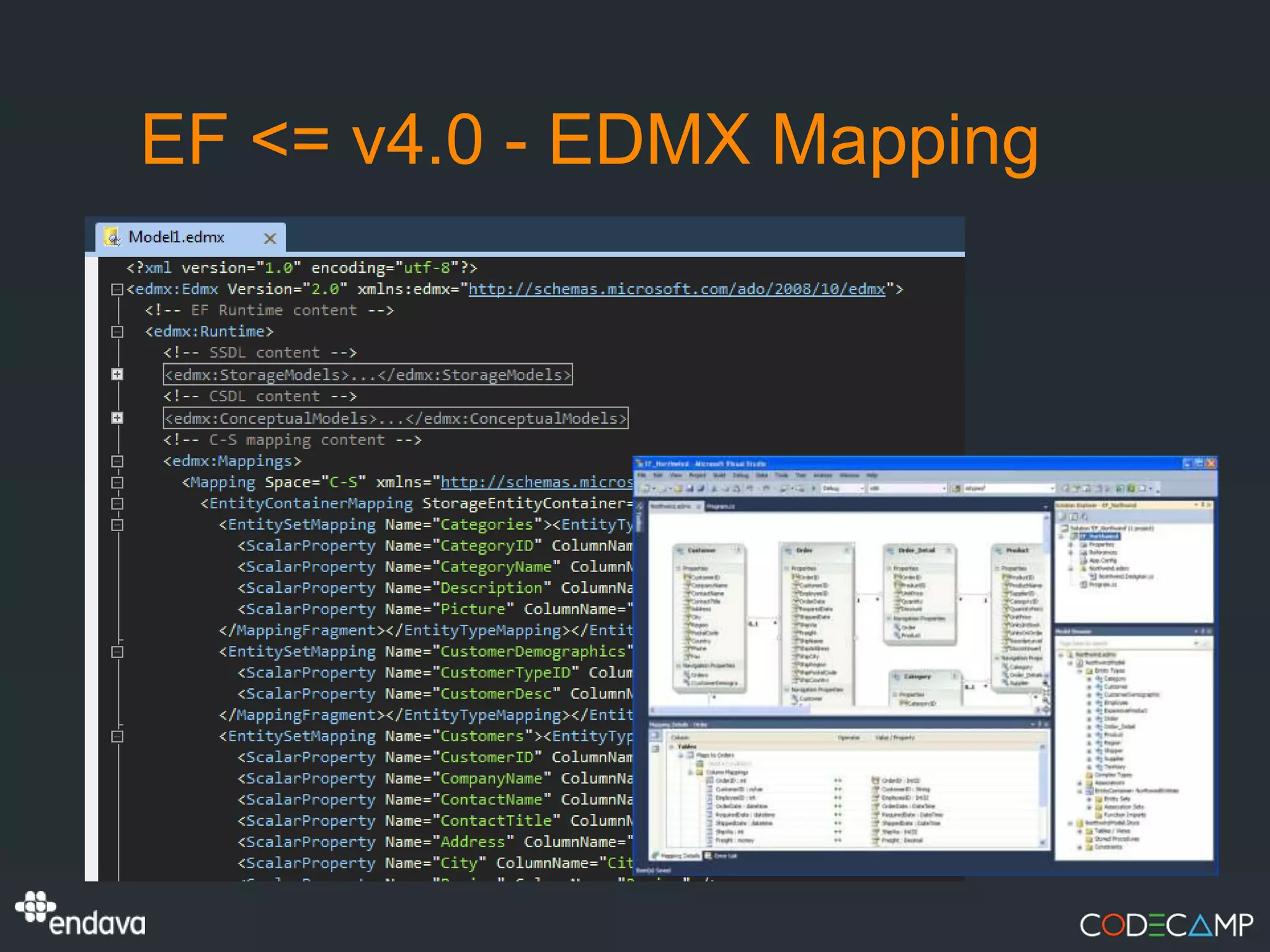Open Debug menu in Visual Studio window
The width and height of the screenshot is (1270, 952).
740,475
